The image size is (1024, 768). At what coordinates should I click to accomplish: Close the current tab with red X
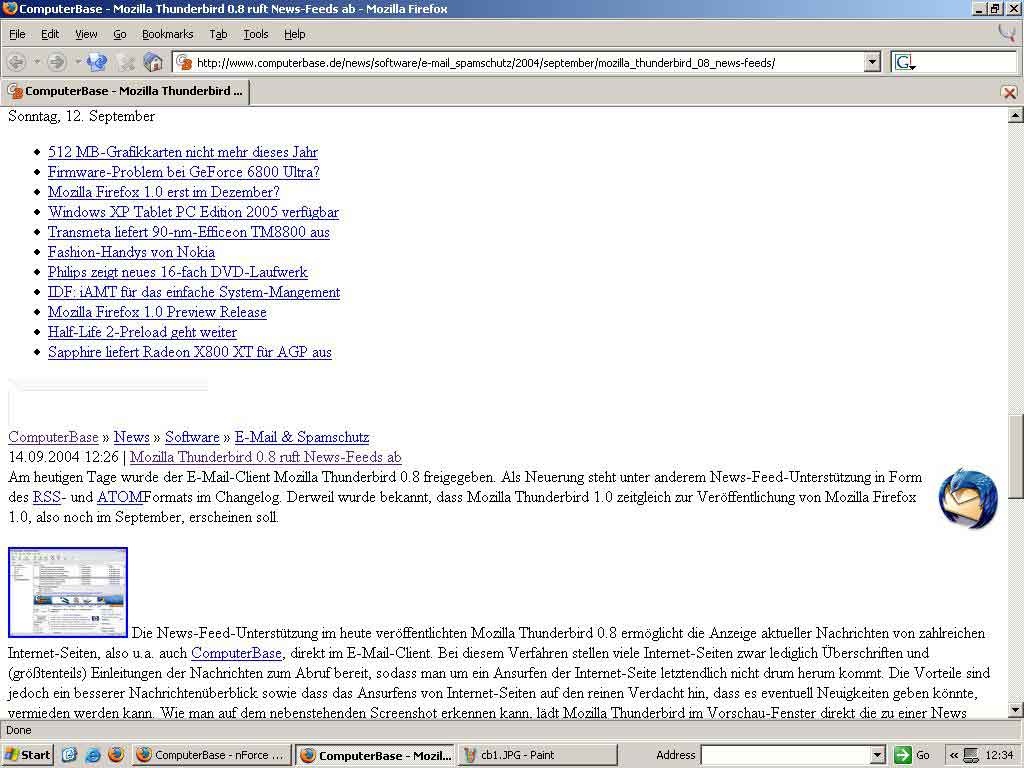click(1009, 93)
